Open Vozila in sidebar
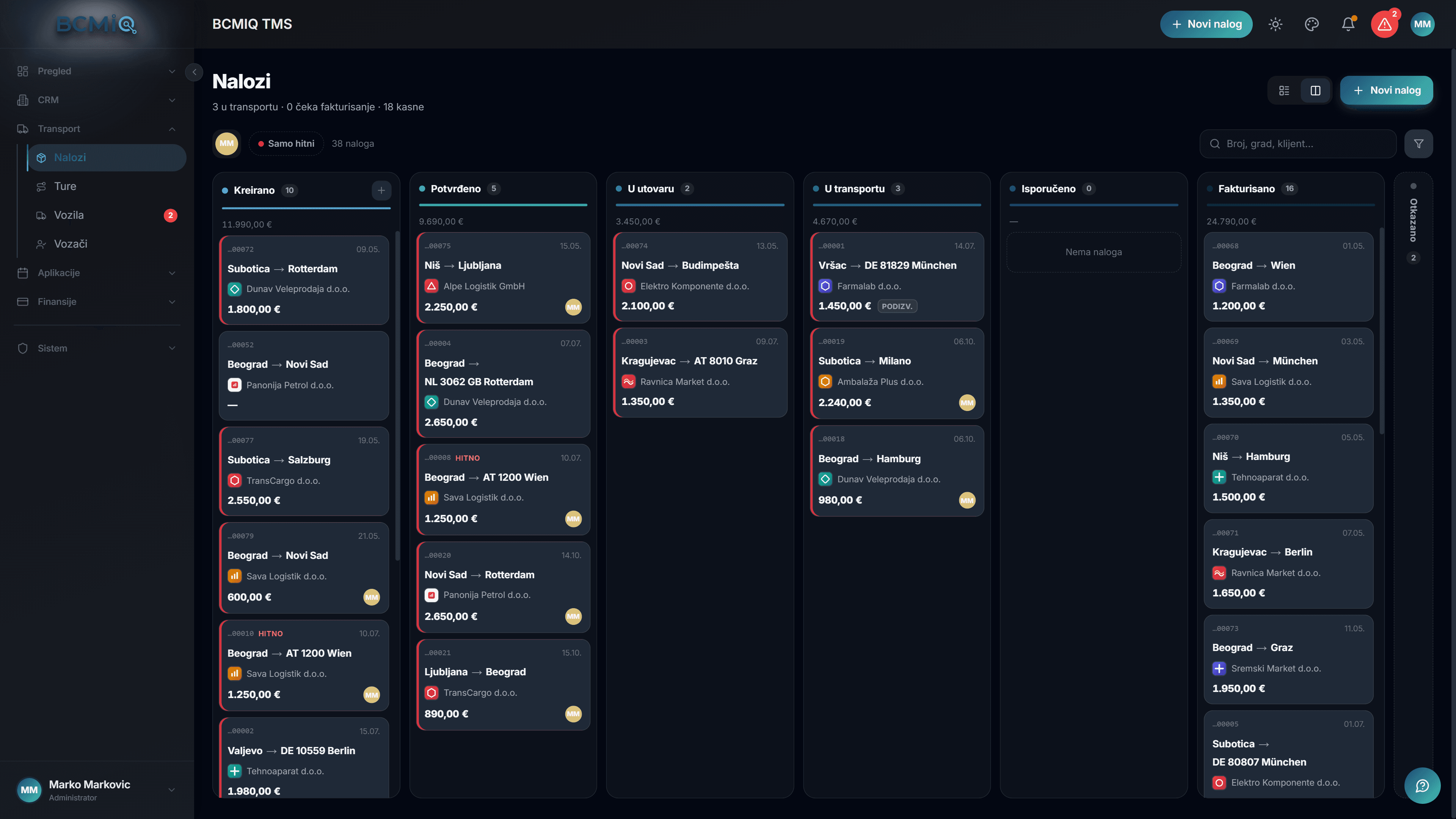 pyautogui.click(x=106, y=215)
